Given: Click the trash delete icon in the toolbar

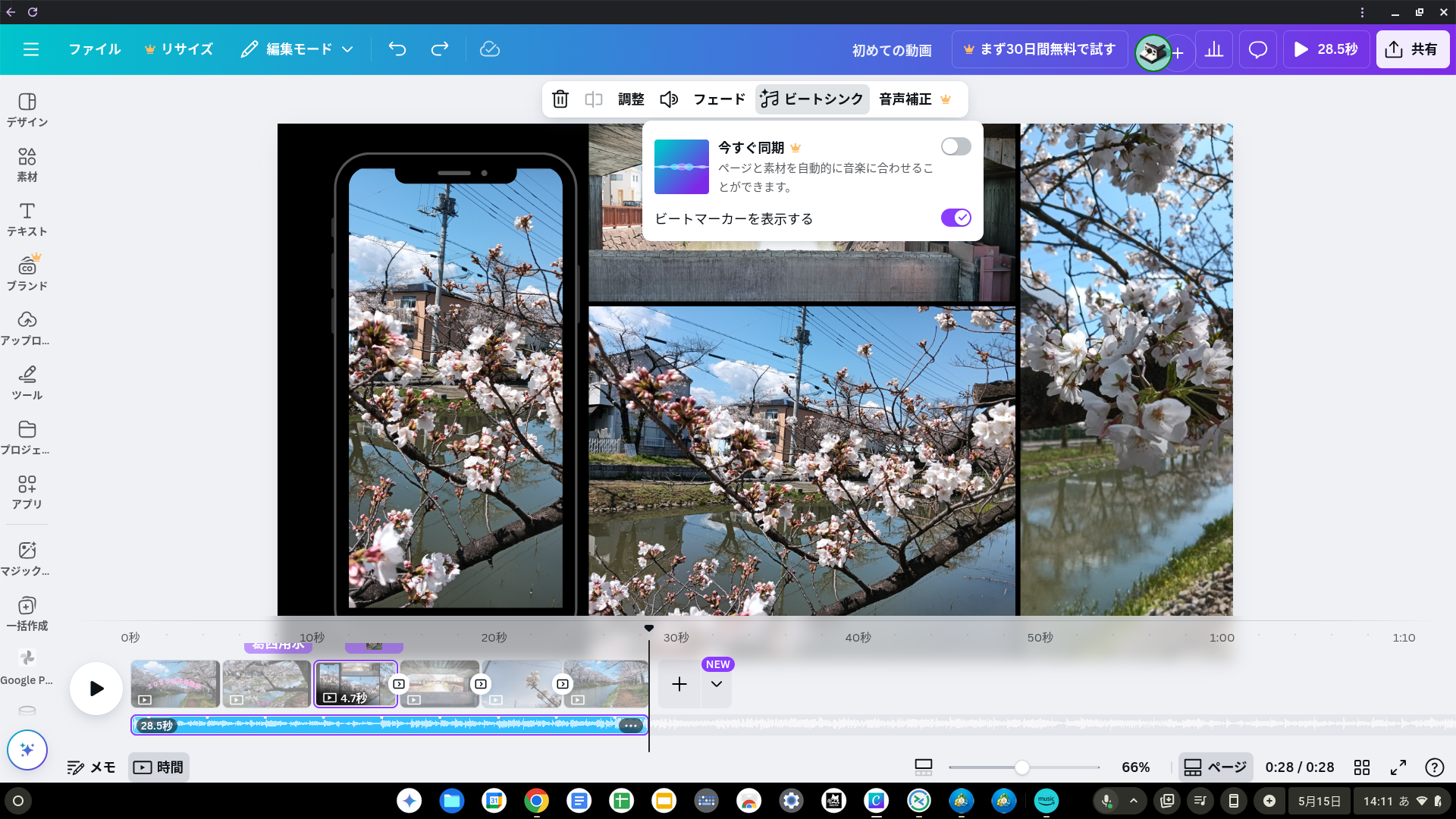Looking at the screenshot, I should click(x=560, y=99).
